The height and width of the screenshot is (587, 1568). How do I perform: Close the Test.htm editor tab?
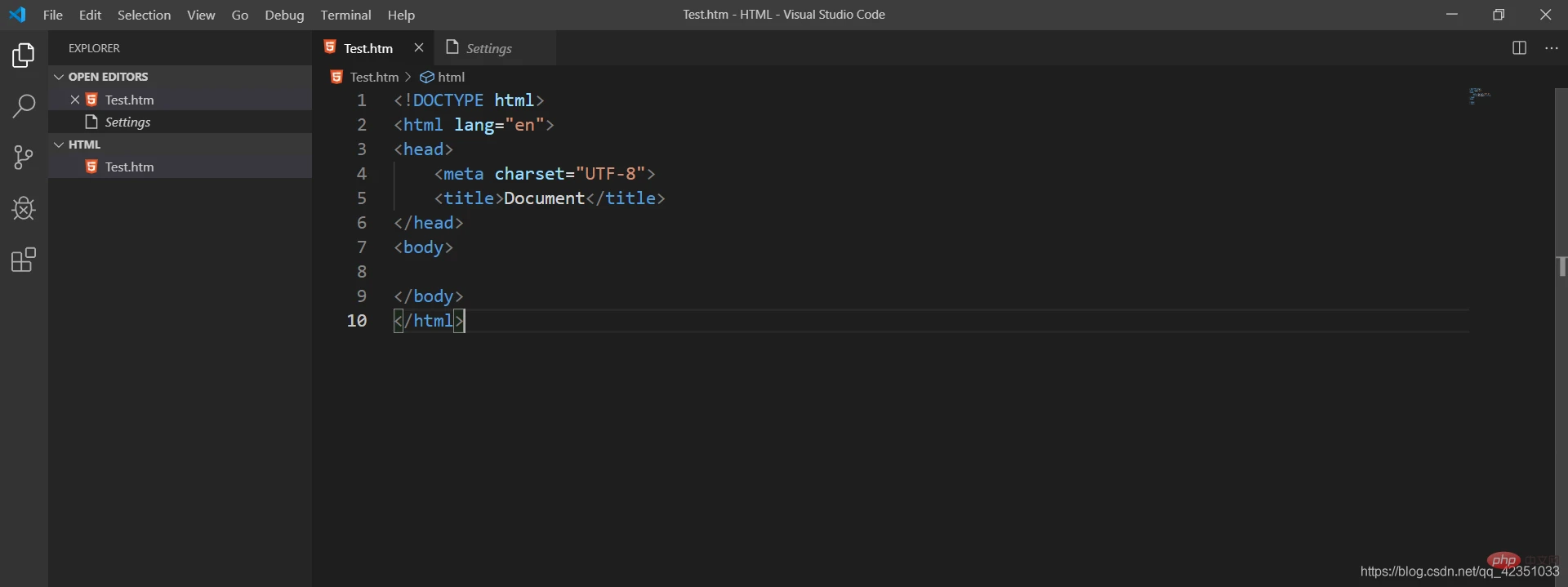pyautogui.click(x=419, y=48)
